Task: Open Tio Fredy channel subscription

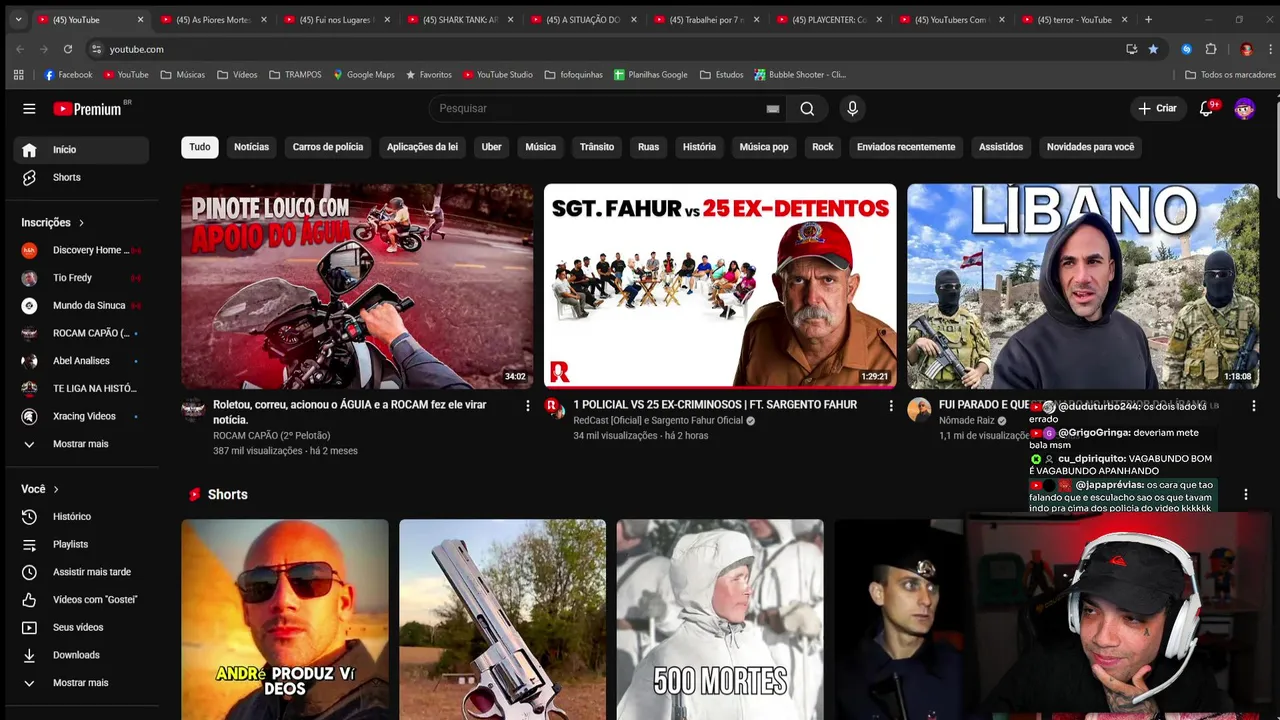Action: coord(81,278)
